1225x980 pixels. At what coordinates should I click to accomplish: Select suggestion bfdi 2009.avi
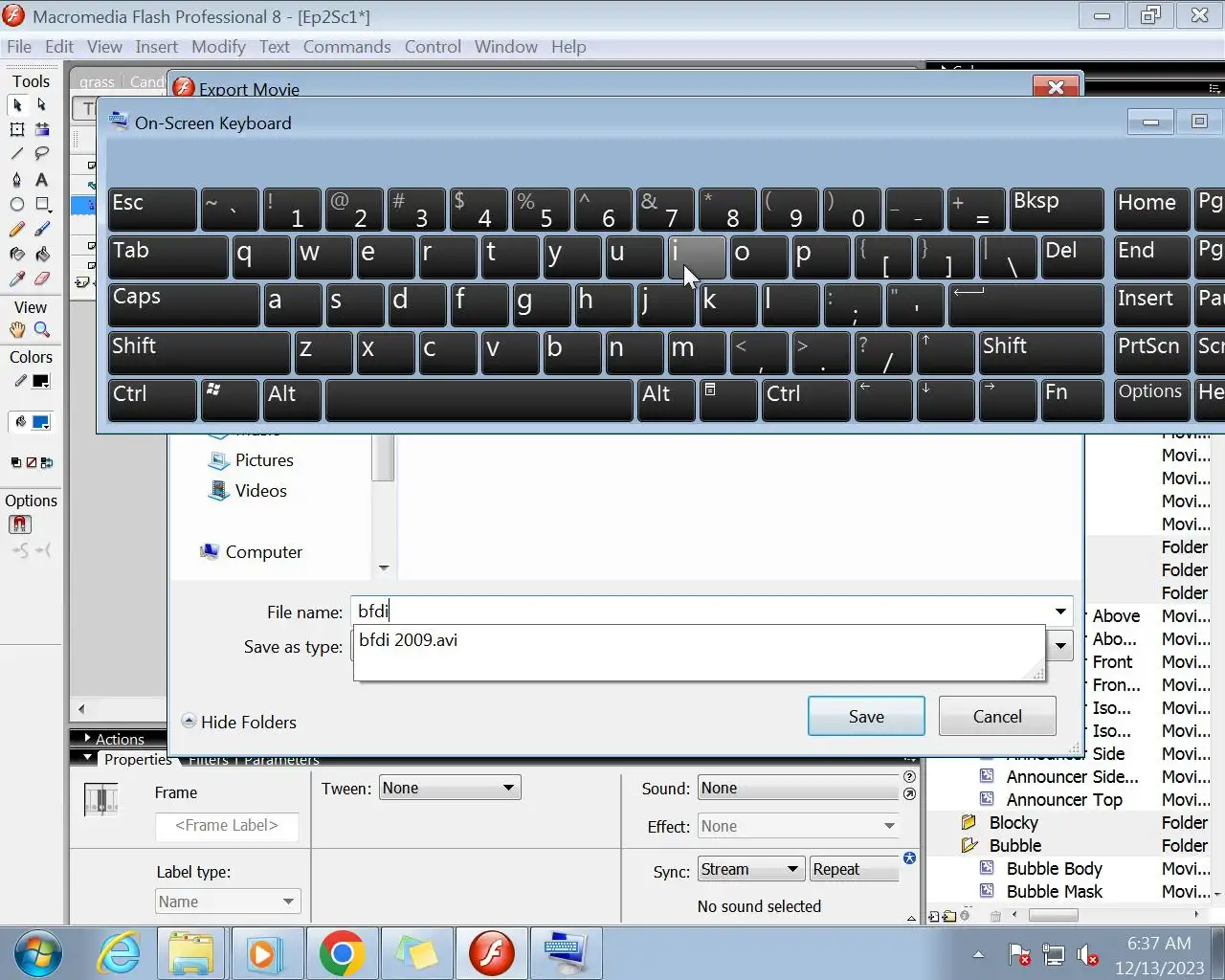coord(409,640)
